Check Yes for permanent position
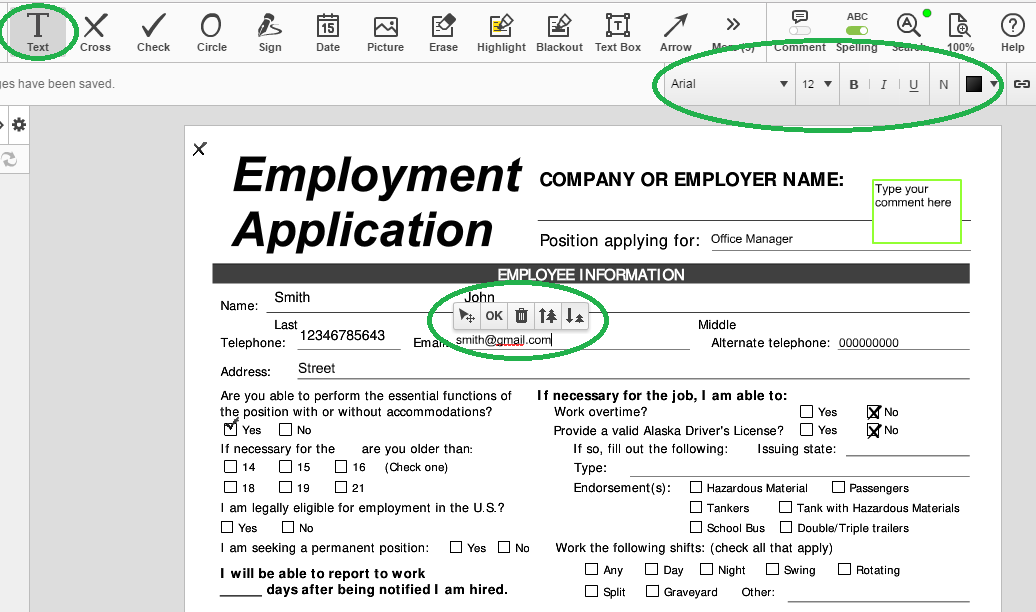Viewport: 1036px width, 612px height. click(456, 547)
